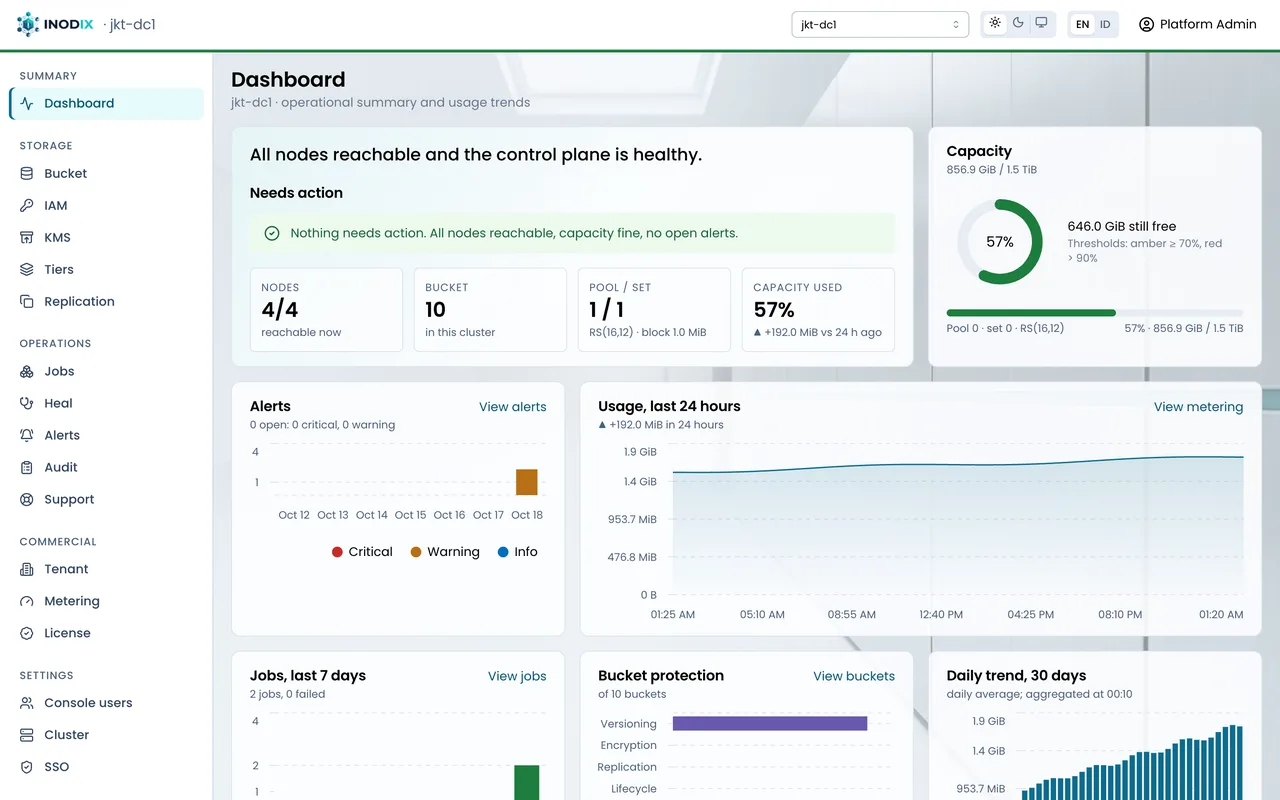The image size is (1280, 800).
Task: Open Console users settings
Action: [106, 703]
